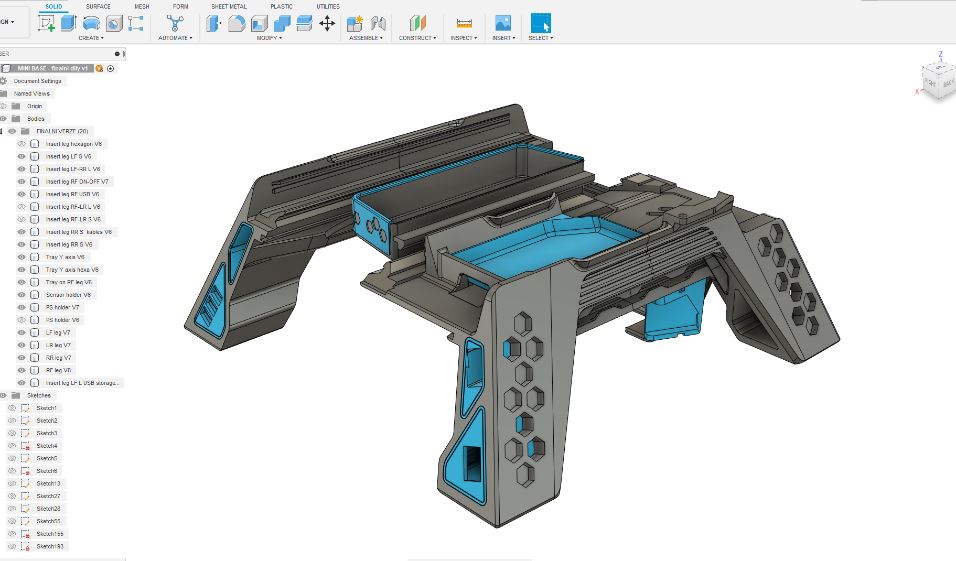Choose the Combine bodies tool

point(282,24)
